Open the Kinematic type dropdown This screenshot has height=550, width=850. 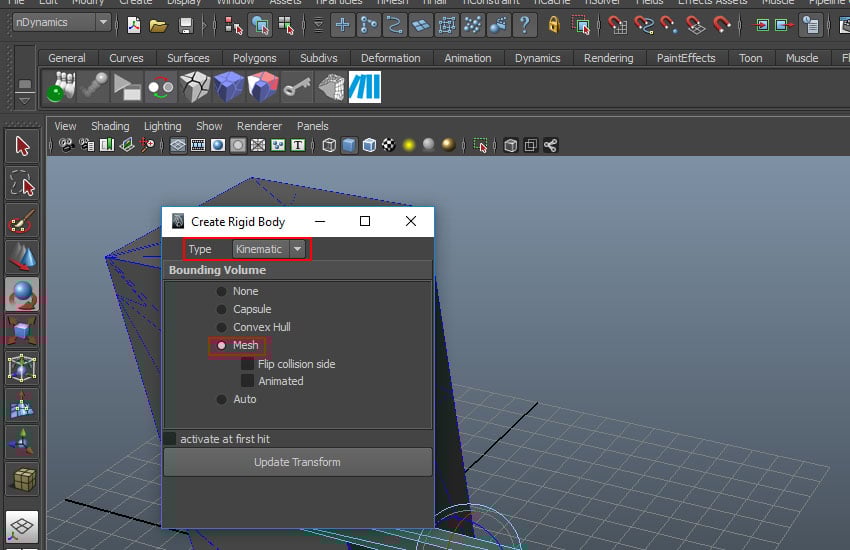[268, 249]
